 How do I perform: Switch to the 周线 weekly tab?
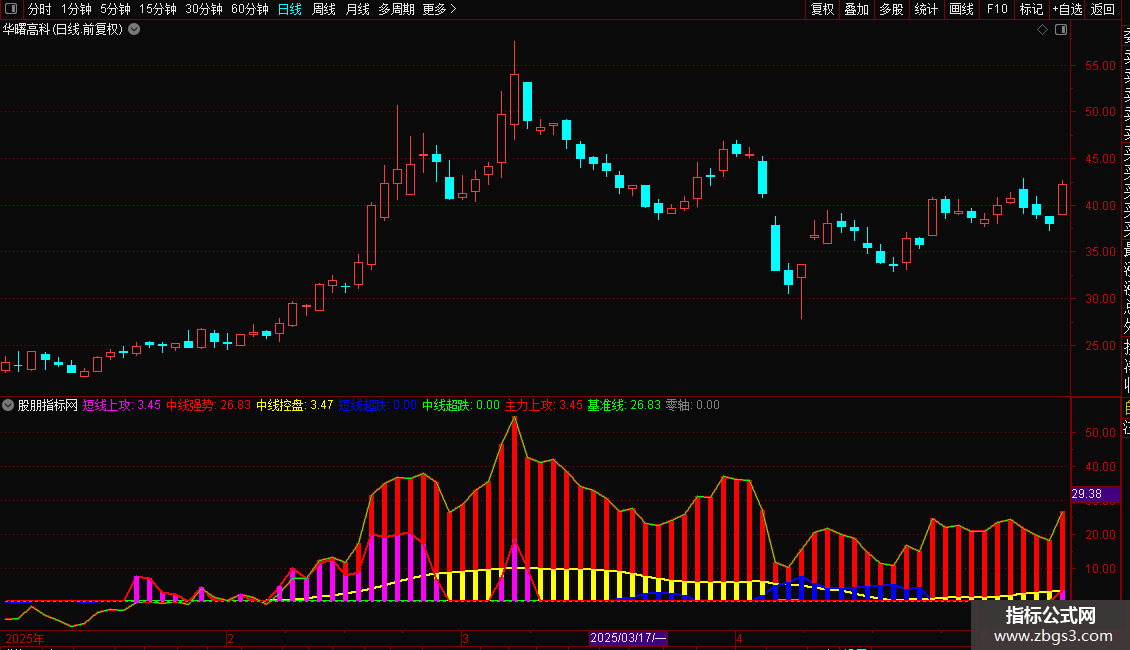pyautogui.click(x=324, y=9)
